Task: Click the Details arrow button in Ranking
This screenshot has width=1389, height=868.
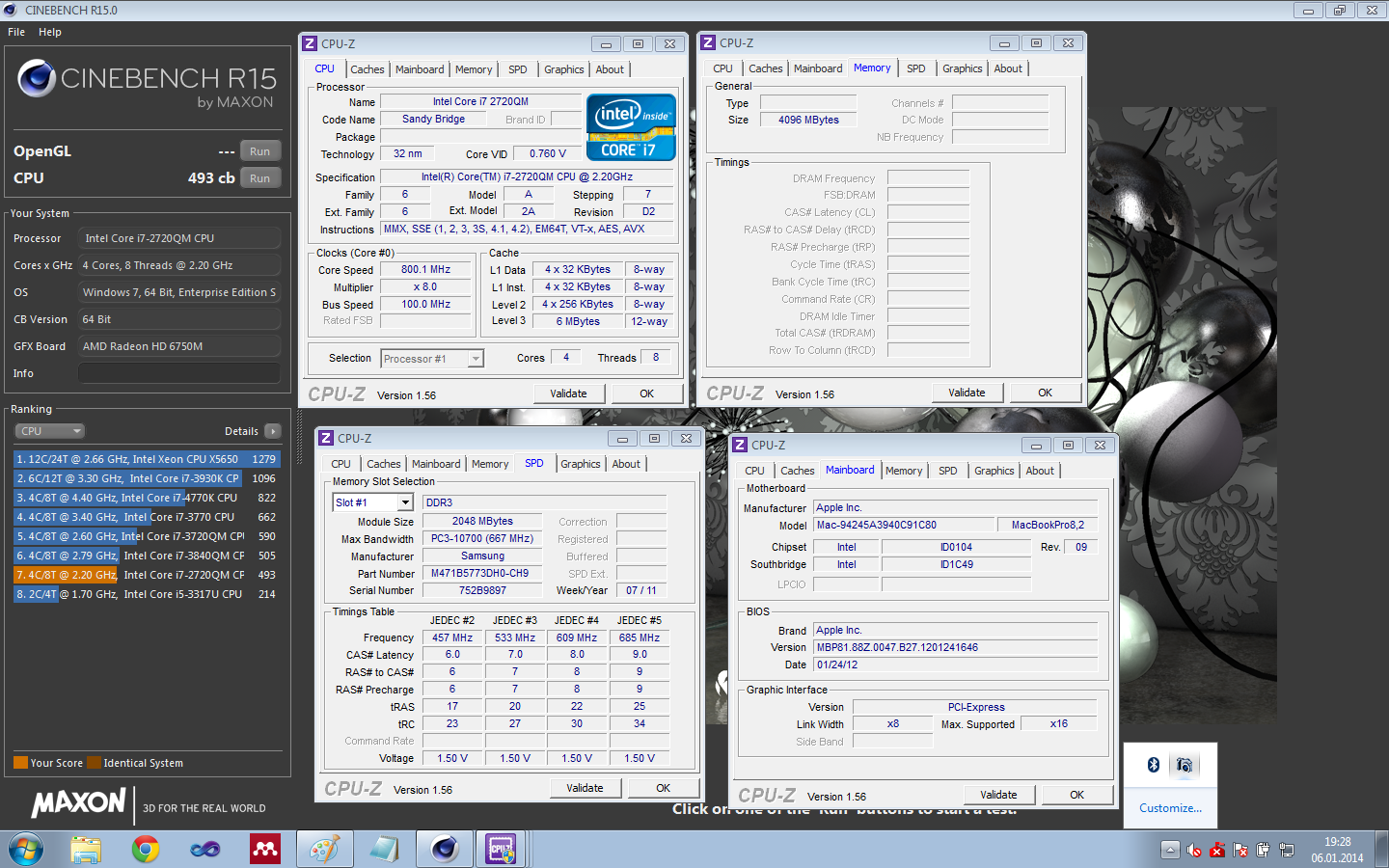Action: tap(273, 431)
